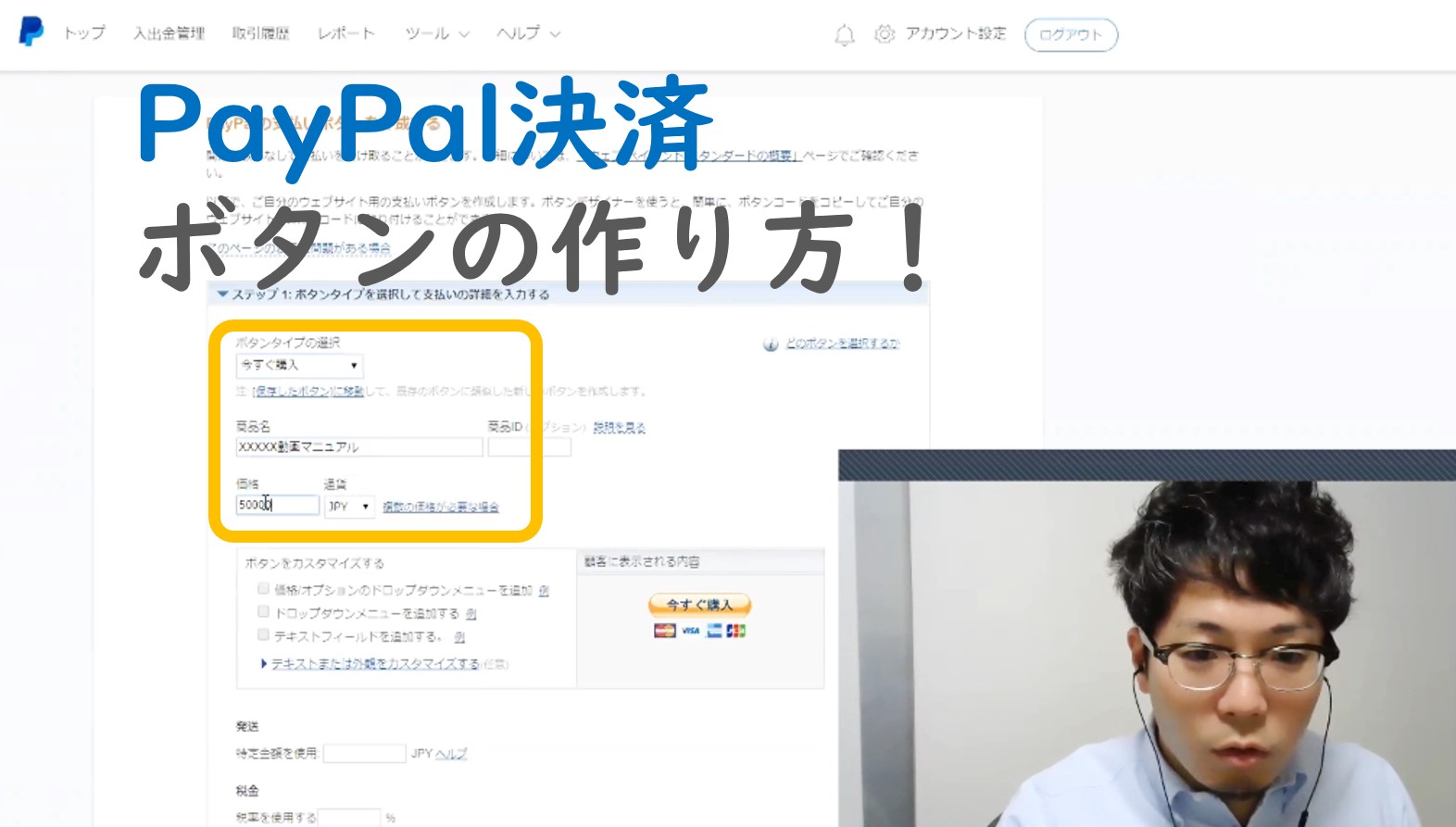
Task: Click the American Express card logo
Action: [714, 631]
